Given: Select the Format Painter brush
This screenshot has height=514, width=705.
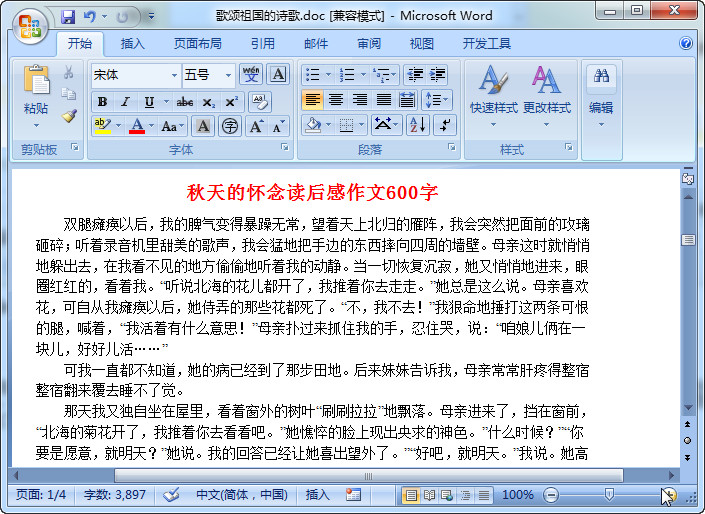Looking at the screenshot, I should (x=69, y=116).
